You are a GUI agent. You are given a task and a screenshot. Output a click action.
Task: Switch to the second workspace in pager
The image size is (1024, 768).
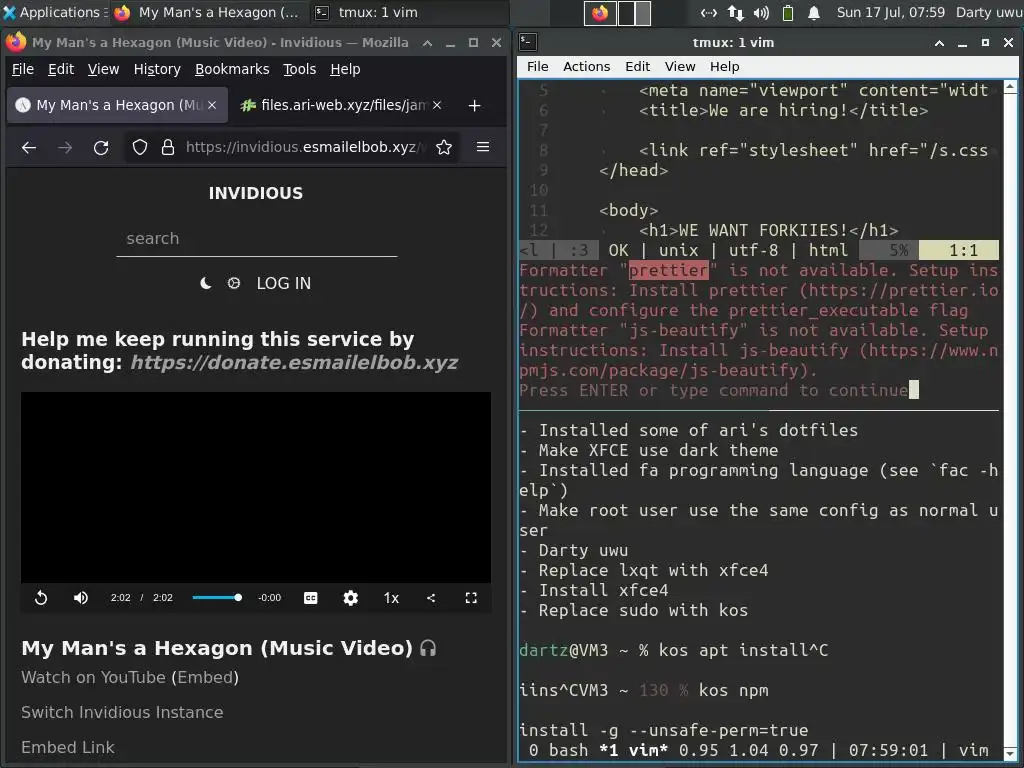(x=634, y=12)
